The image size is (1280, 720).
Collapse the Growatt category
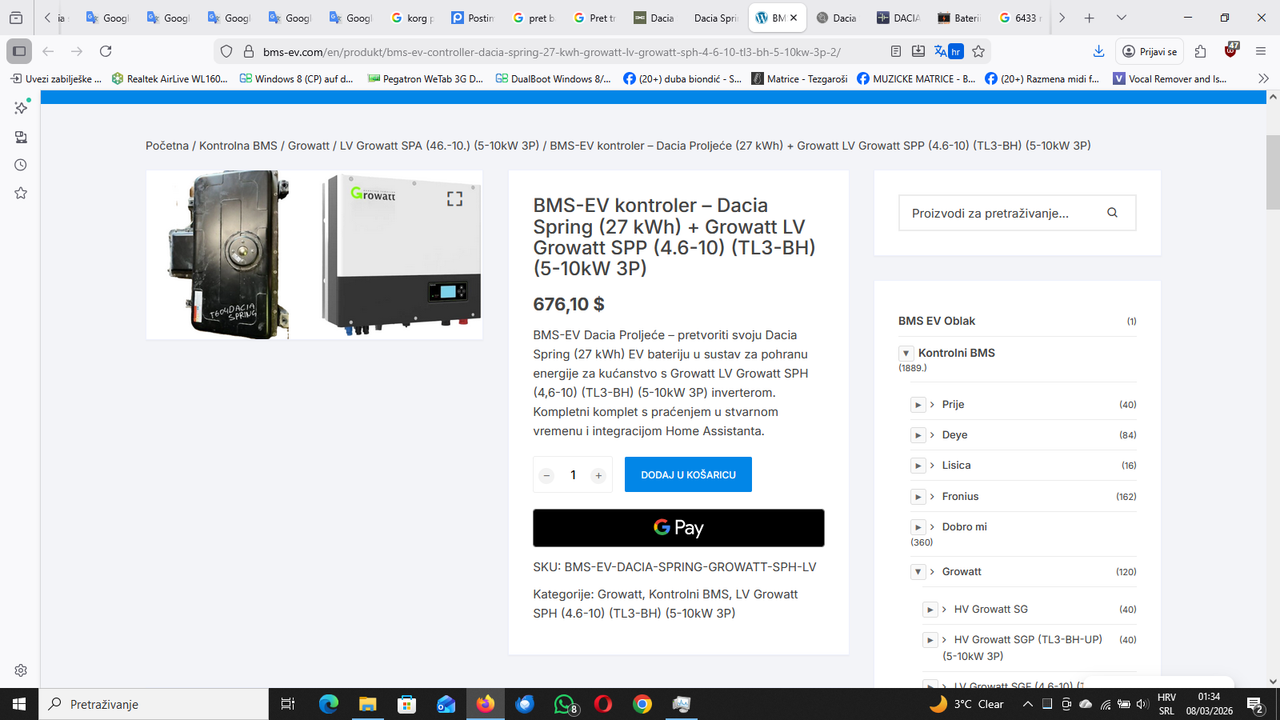918,572
